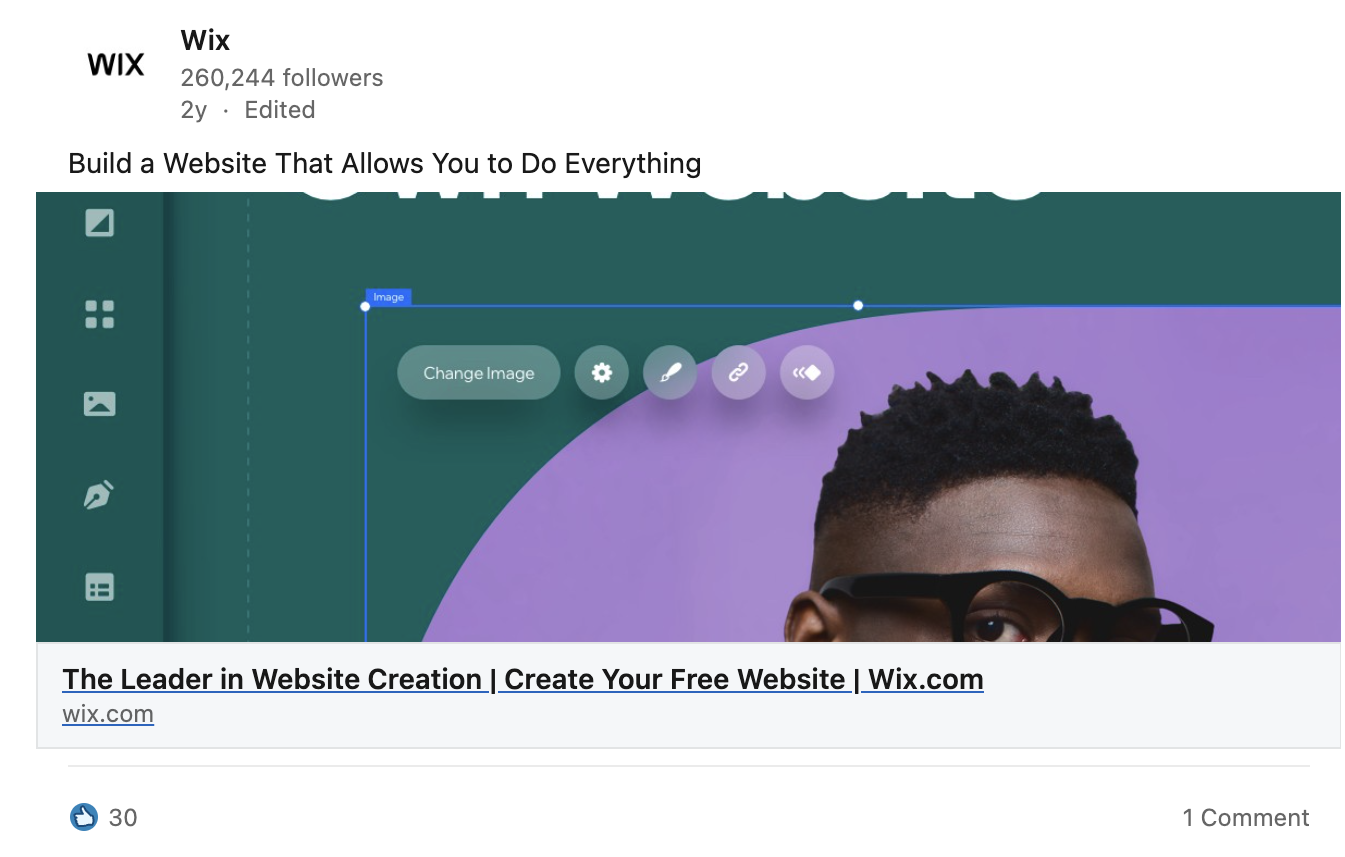Open the 1 Comment link
The image size is (1345, 857).
click(1246, 817)
